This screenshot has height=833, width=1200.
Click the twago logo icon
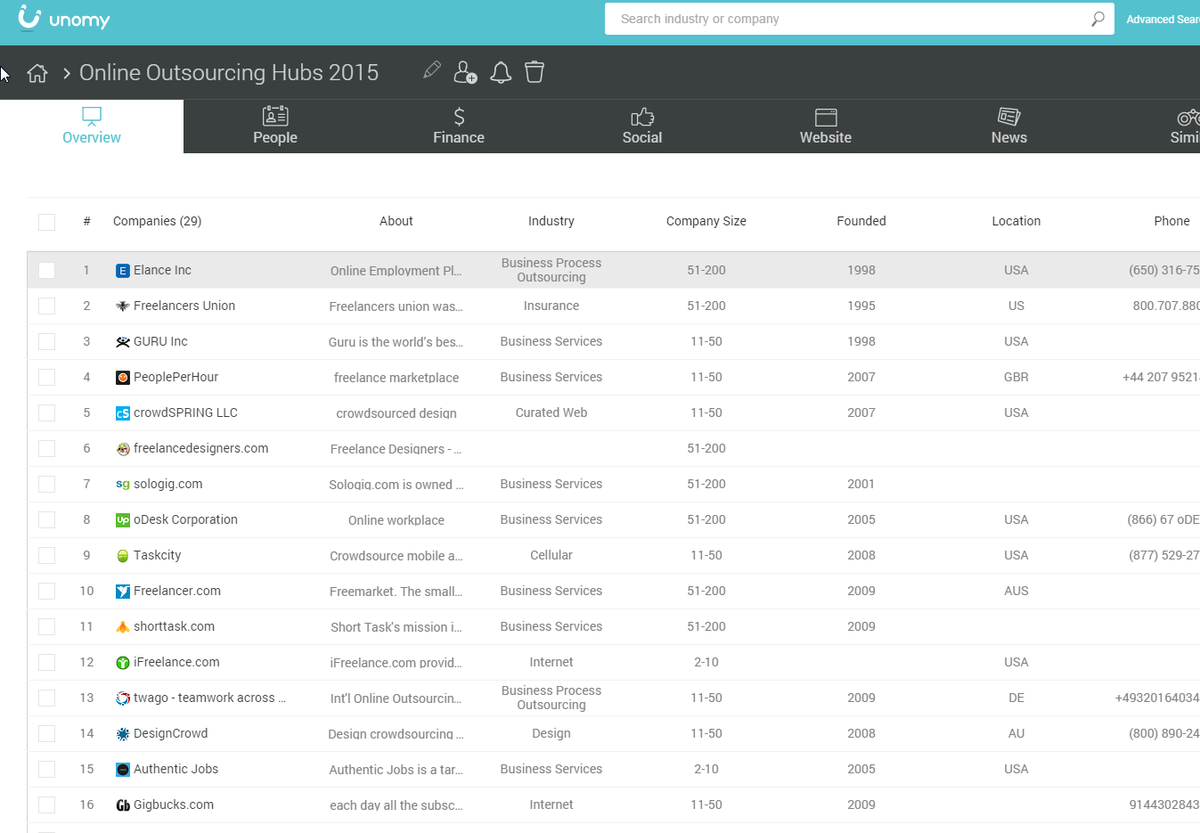pyautogui.click(x=123, y=698)
